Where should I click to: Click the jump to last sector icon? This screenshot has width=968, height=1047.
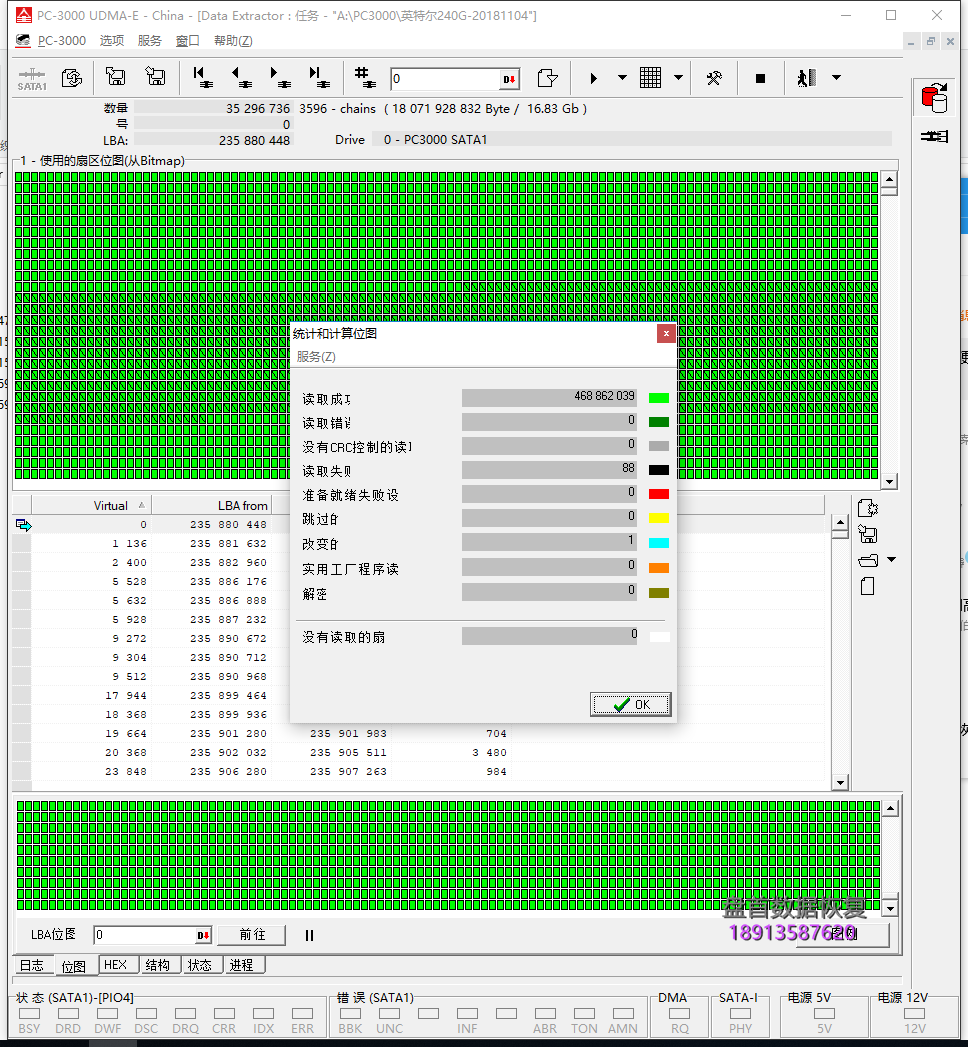pos(315,77)
